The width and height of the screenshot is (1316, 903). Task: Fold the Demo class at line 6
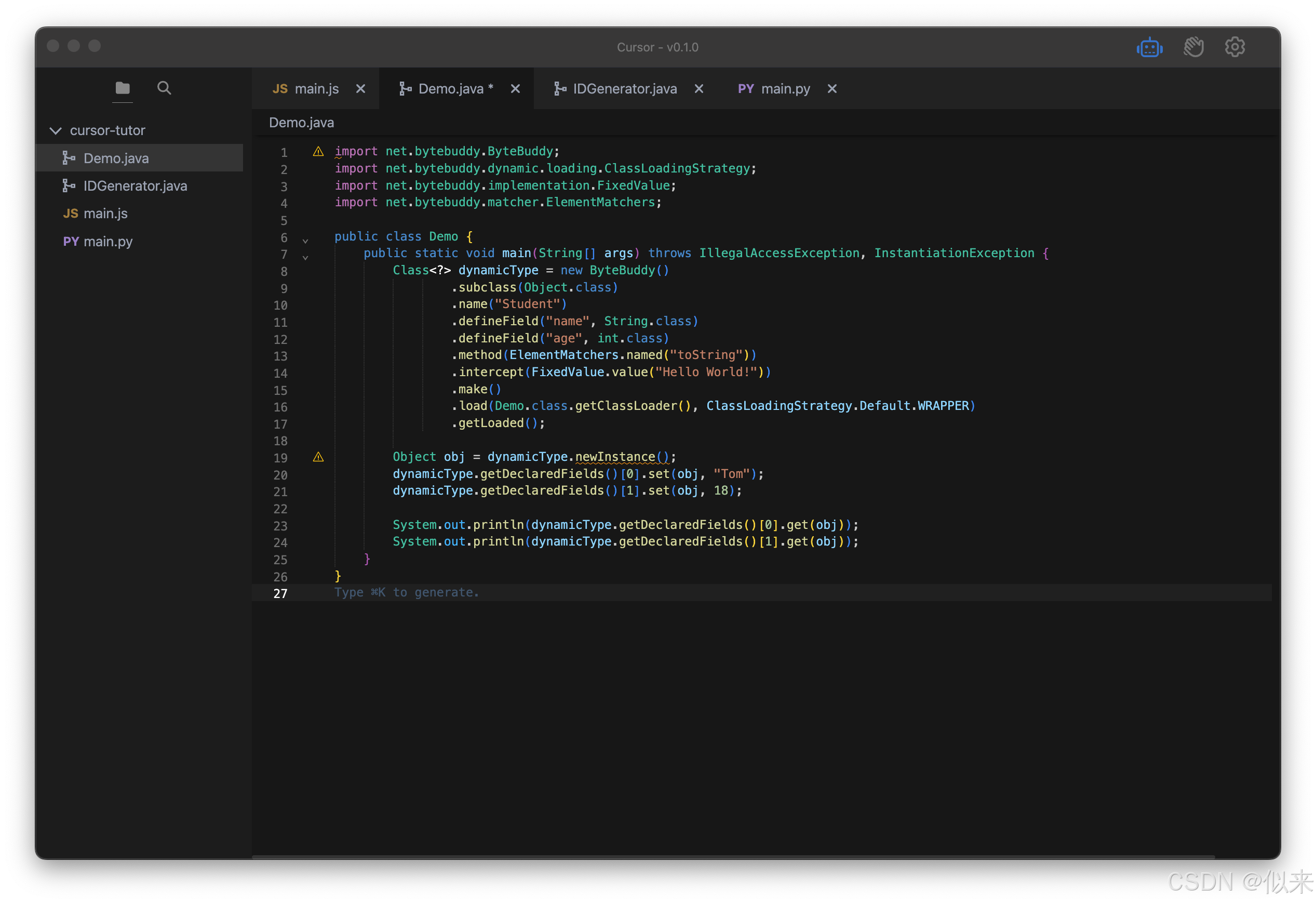click(305, 241)
